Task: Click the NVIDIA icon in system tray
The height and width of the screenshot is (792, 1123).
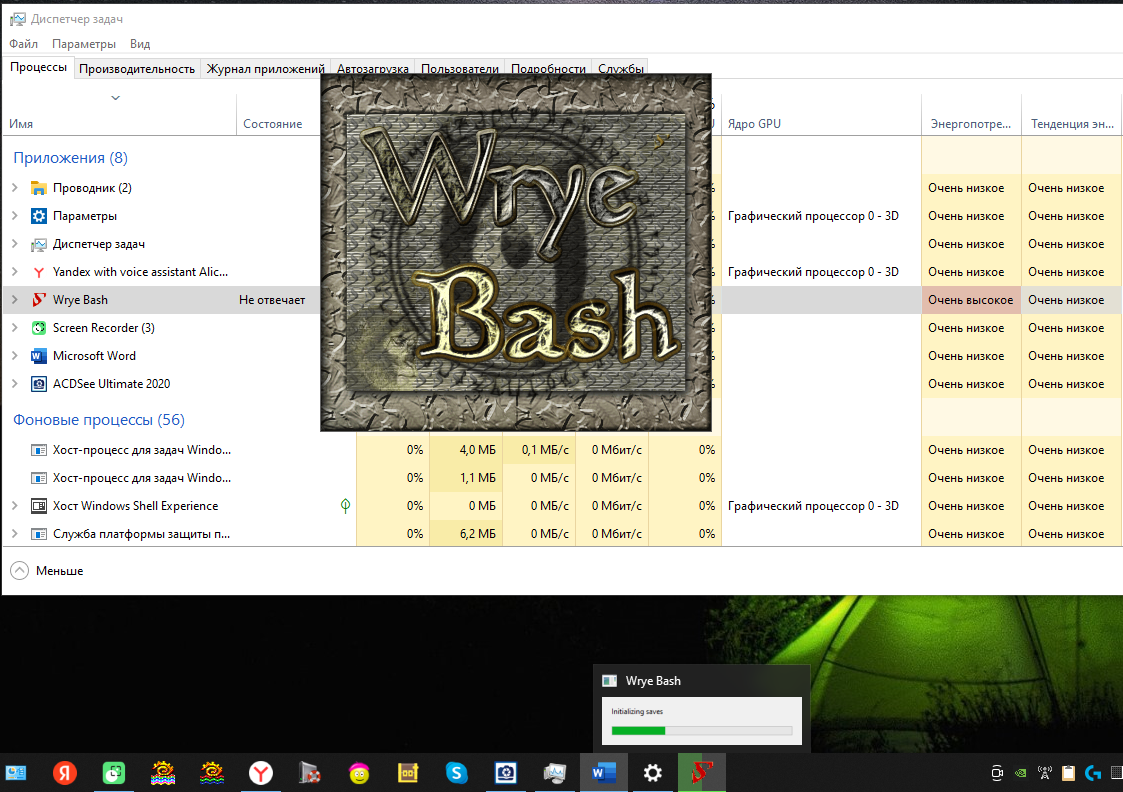Action: point(1019,772)
